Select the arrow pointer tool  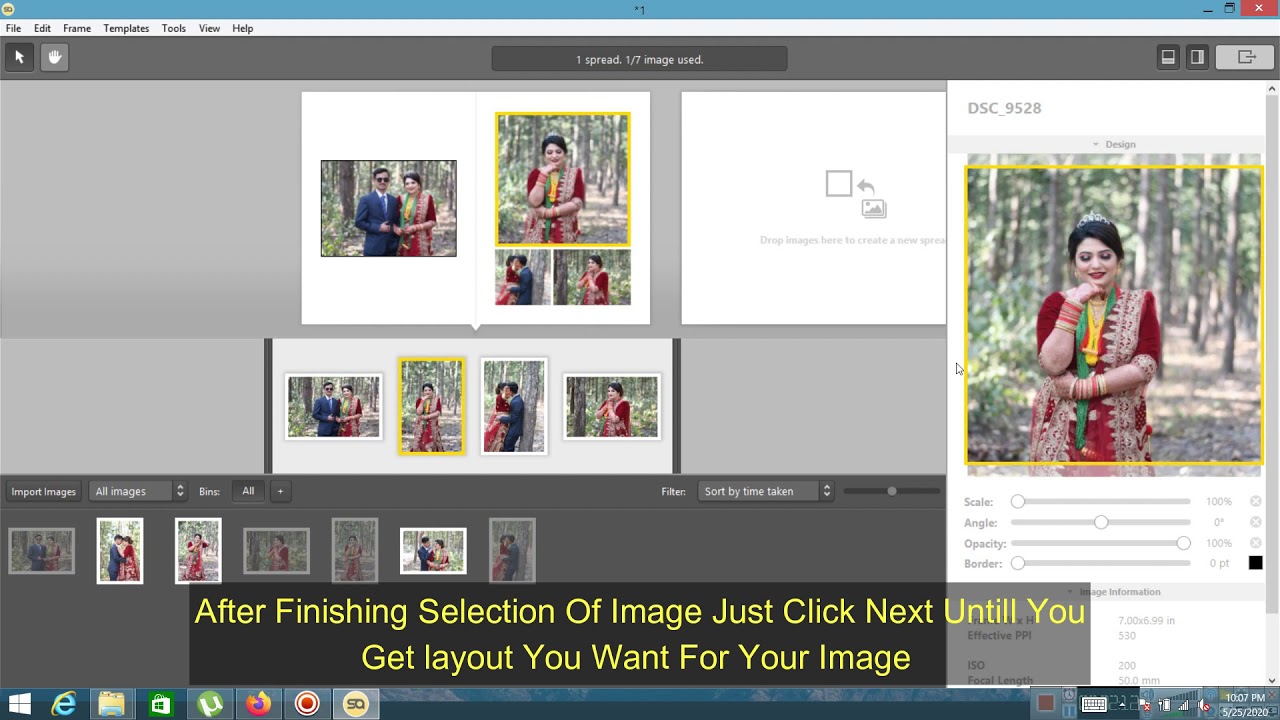[x=19, y=57]
